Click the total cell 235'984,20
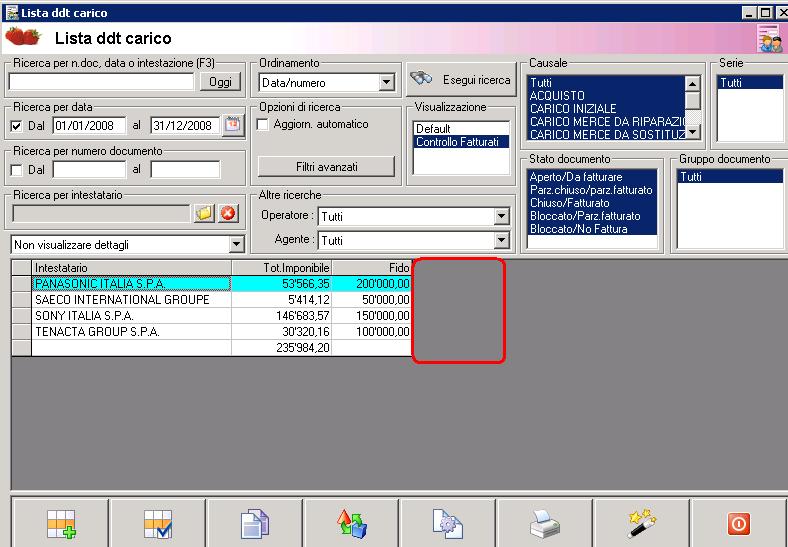This screenshot has width=788, height=547. pyautogui.click(x=281, y=348)
